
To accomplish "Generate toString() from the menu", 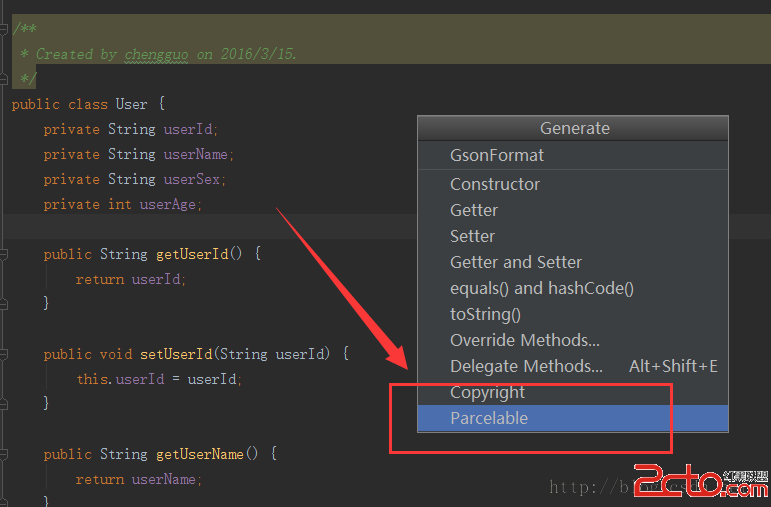I will tap(485, 314).
